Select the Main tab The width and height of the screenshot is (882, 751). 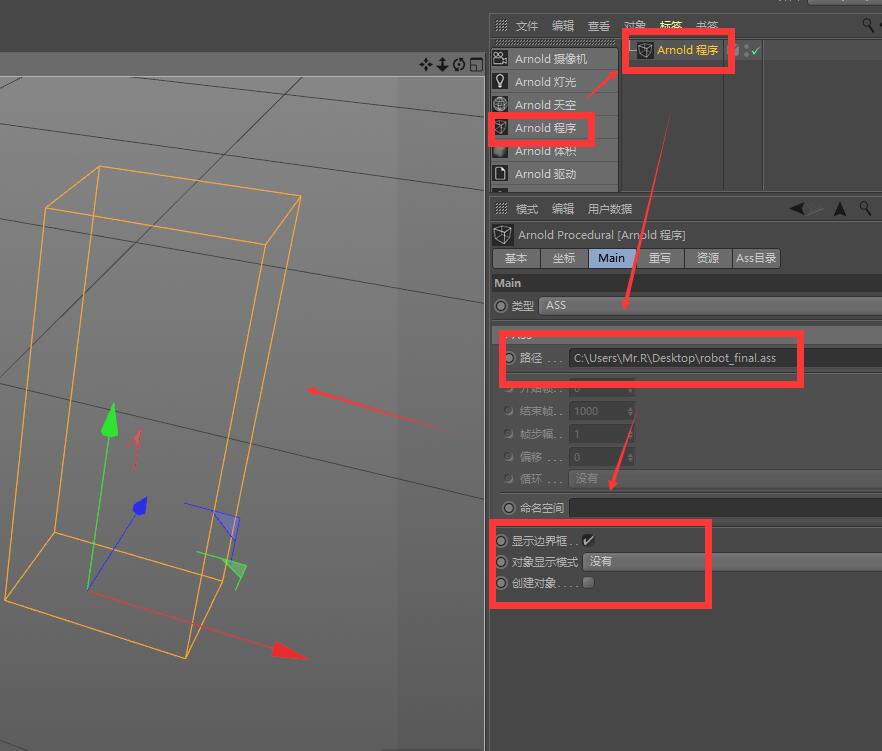pos(611,258)
